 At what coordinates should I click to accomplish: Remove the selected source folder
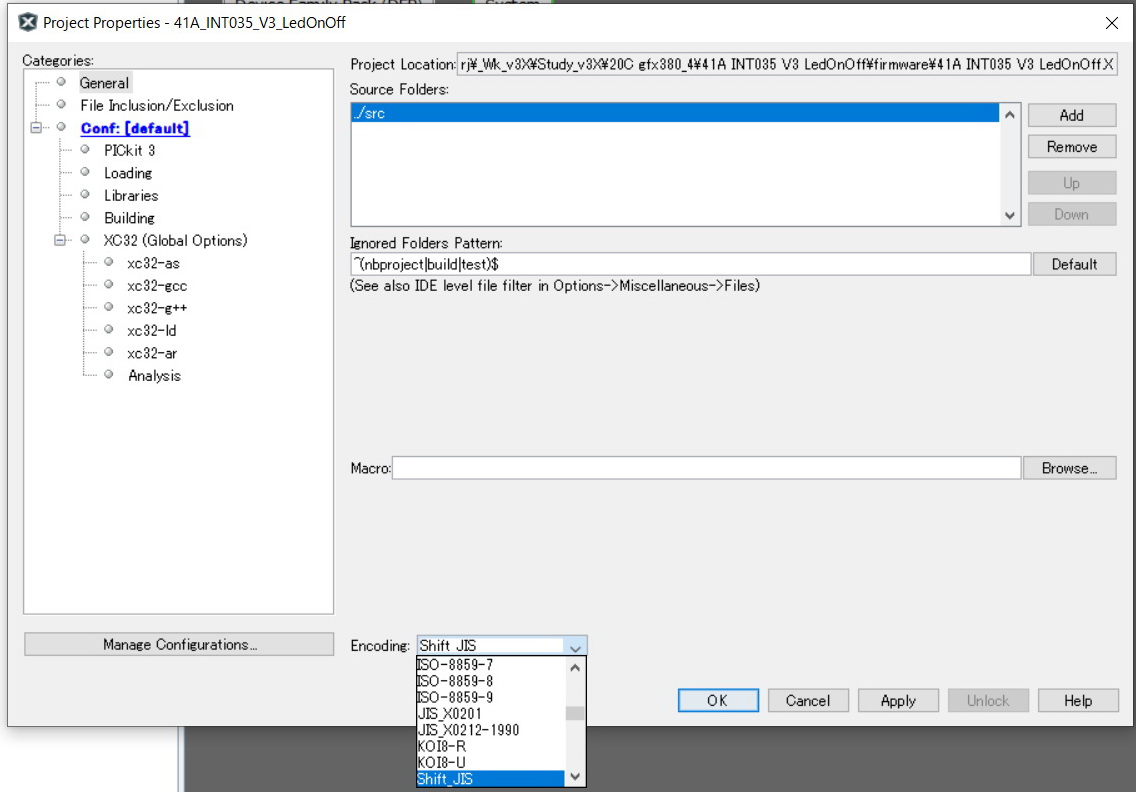[1071, 147]
